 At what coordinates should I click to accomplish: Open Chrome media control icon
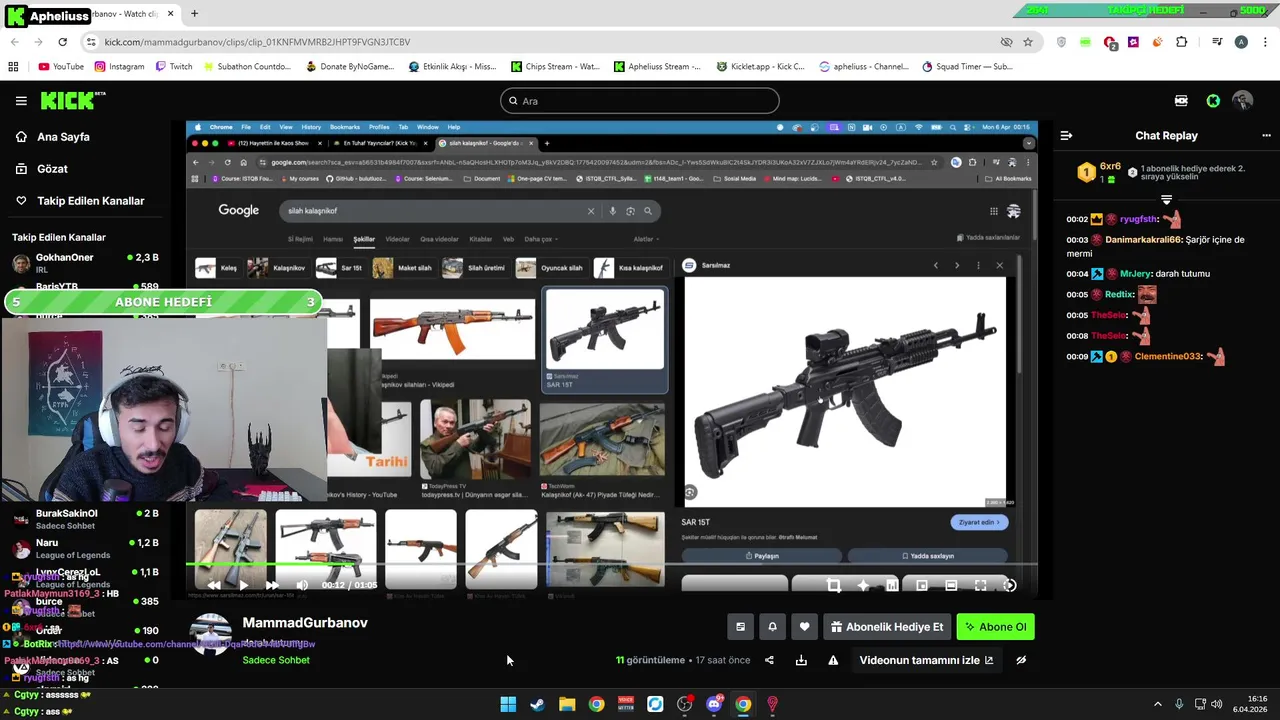[1217, 42]
